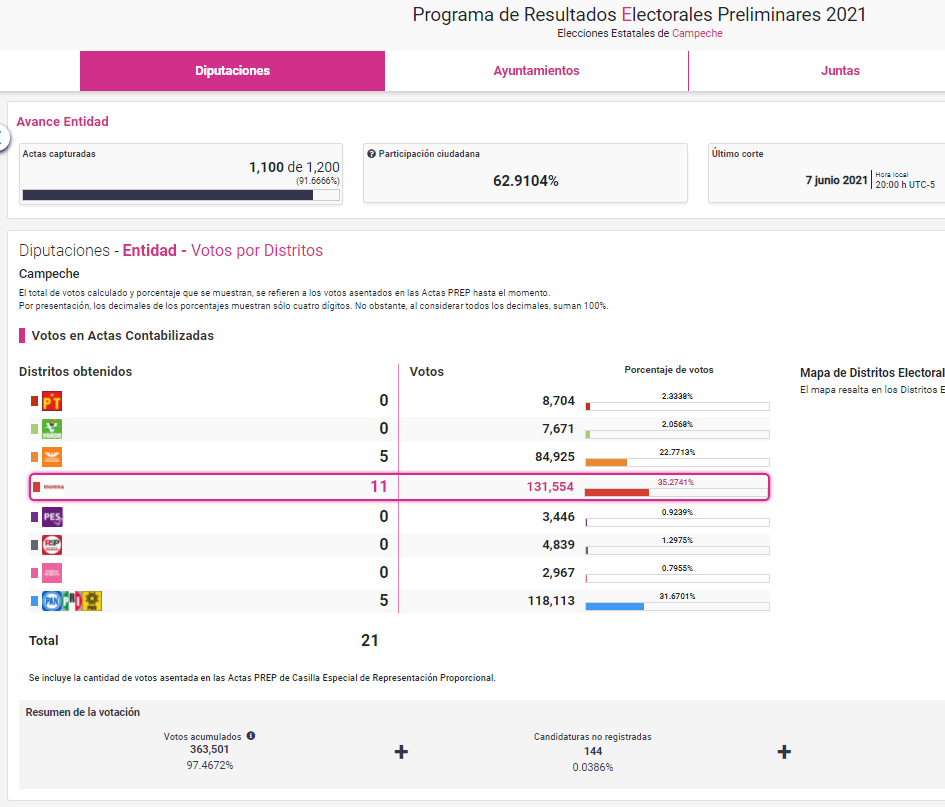The width and height of the screenshot is (945, 807).
Task: Click the orange Movimiento Ciudadano logo
Action: pyautogui.click(x=51, y=457)
